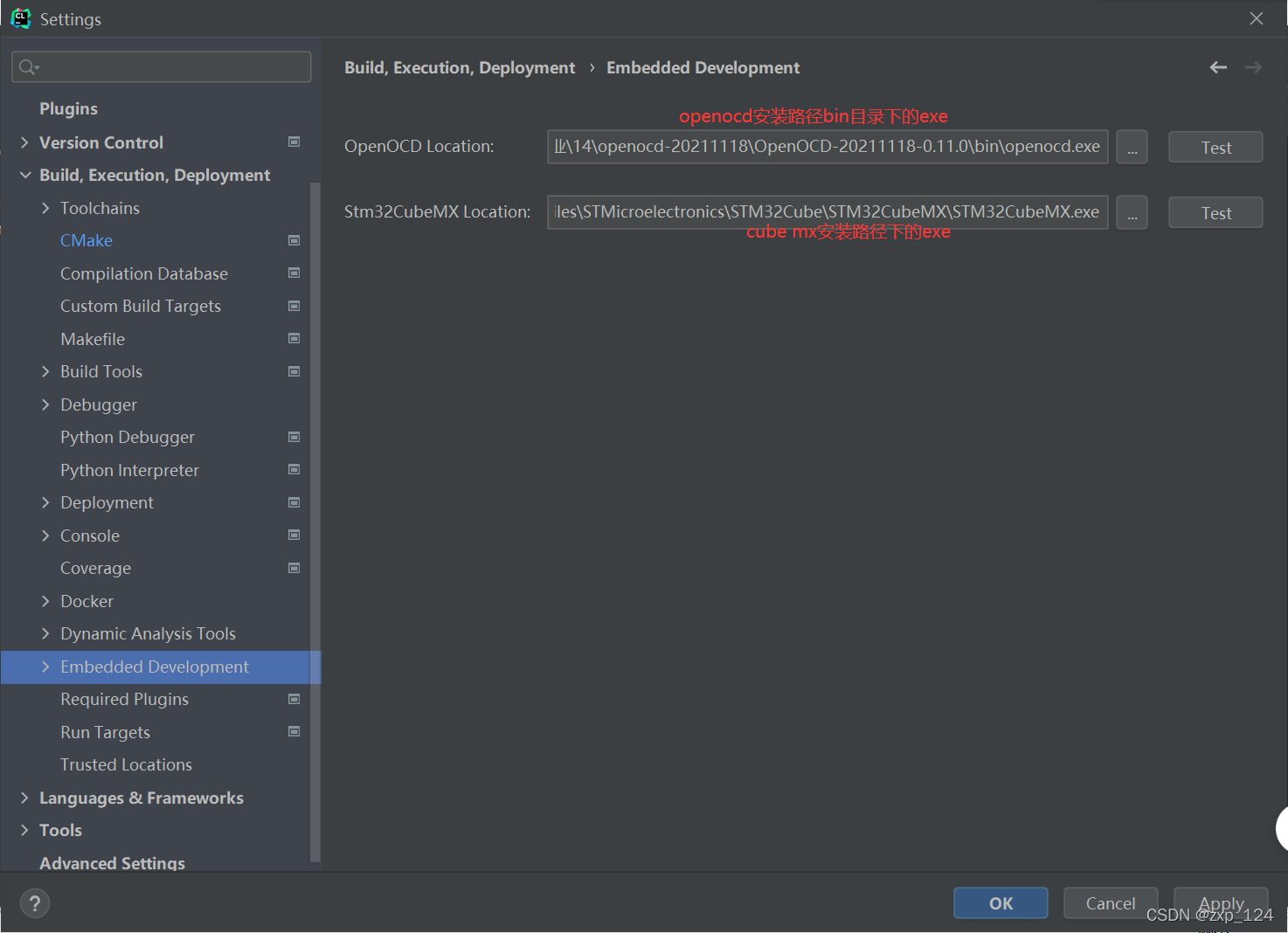This screenshot has height=933, width=1288.
Task: Go forward with the right arrow
Action: pos(1253,67)
